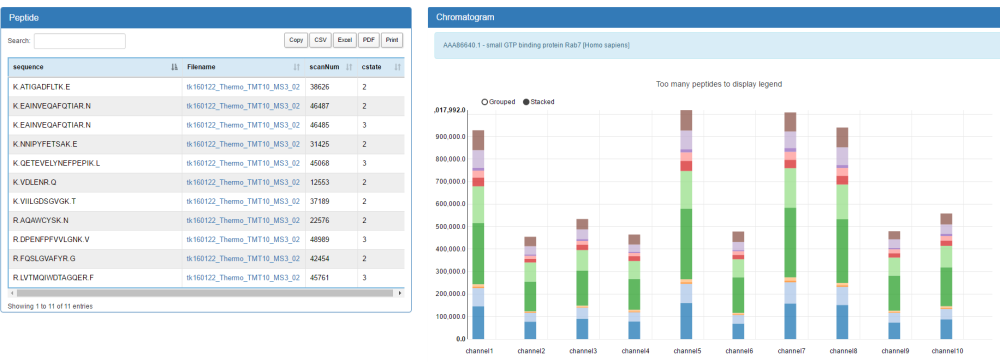Click scanNum value 22576
This screenshot has height=362, width=1000.
[x=320, y=221]
